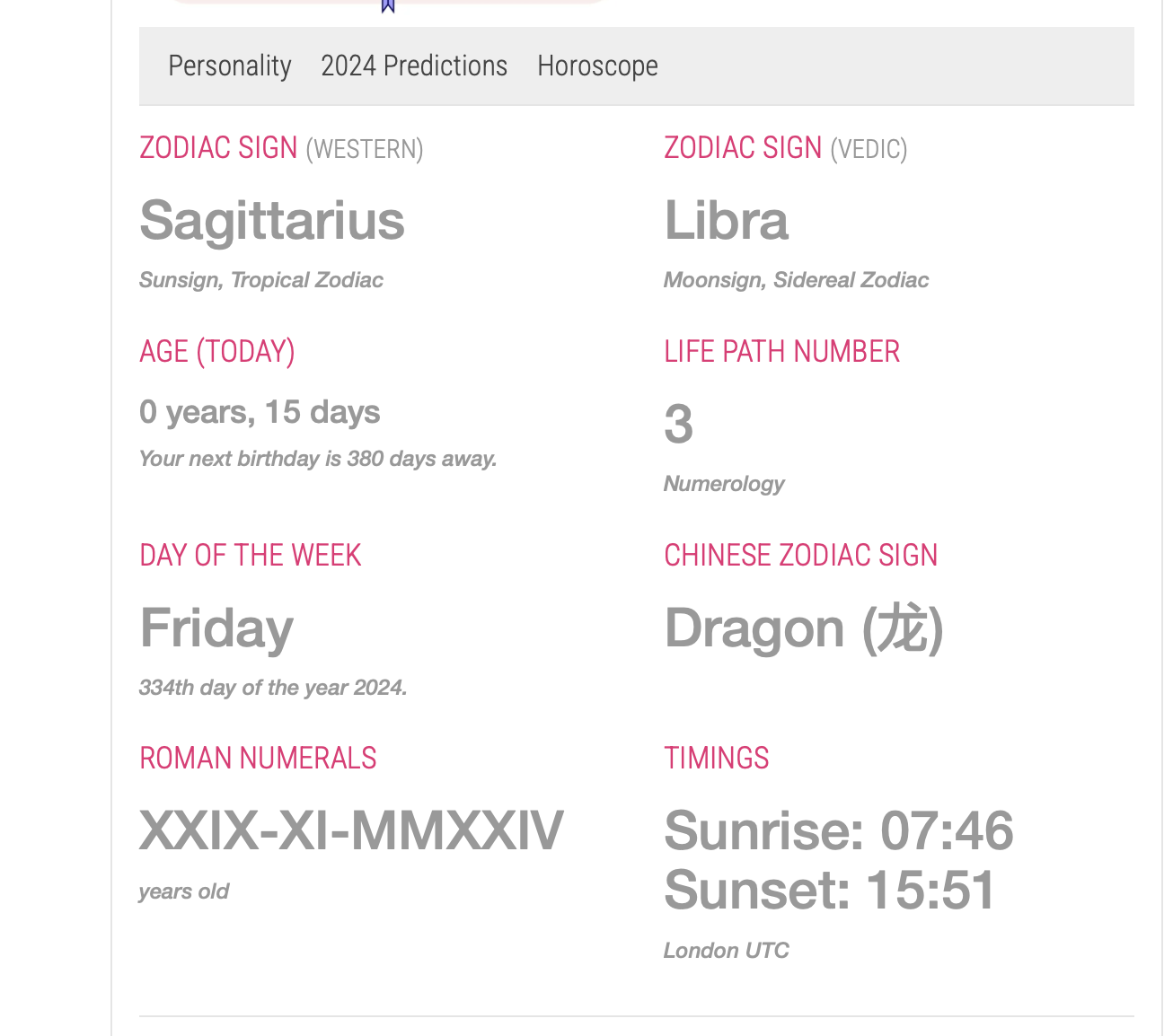
Task: Click the Day of the Week heading
Action: click(x=251, y=556)
